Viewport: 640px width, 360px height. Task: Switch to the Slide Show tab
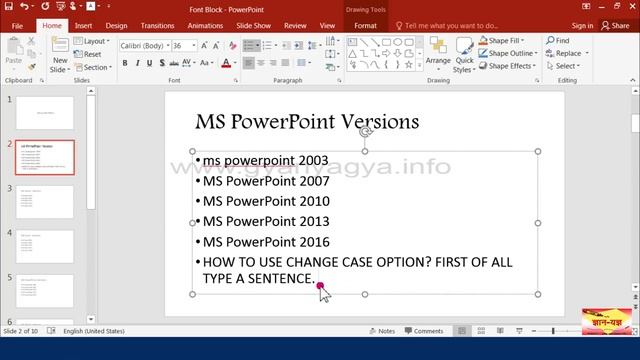click(x=253, y=26)
